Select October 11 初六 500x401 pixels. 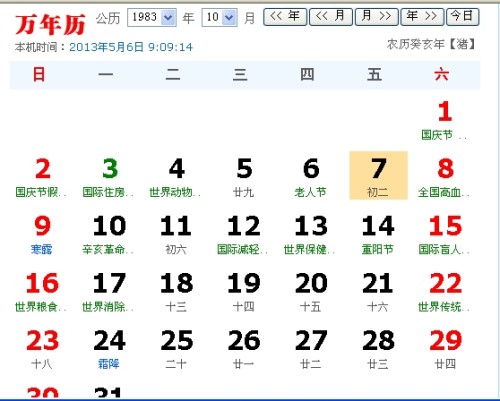point(177,235)
